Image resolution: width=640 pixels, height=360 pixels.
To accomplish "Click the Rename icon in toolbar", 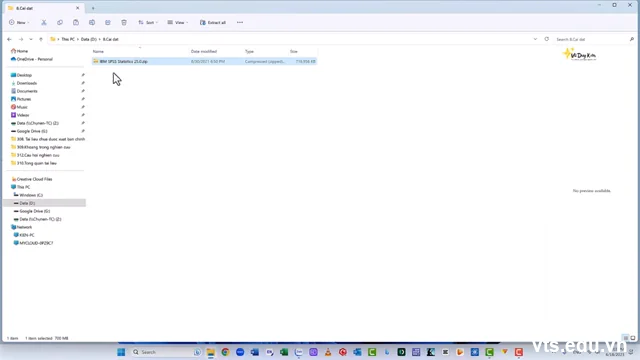I will tap(92, 22).
